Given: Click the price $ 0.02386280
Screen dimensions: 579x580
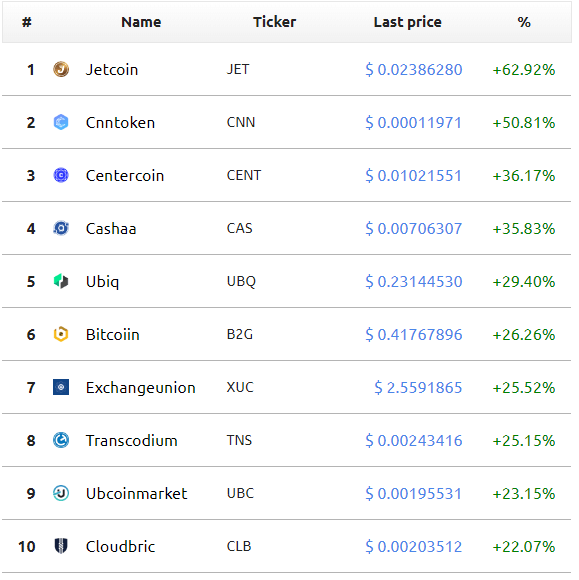Looking at the screenshot, I should coord(414,70).
